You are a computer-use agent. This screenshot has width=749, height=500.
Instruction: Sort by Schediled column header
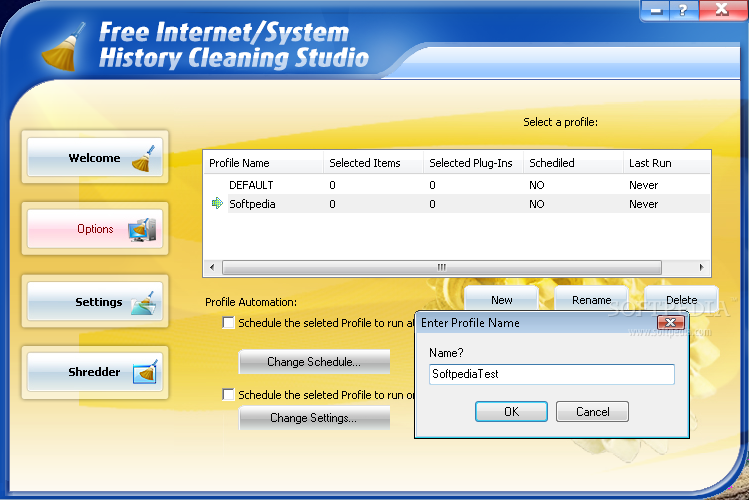[x=573, y=163]
